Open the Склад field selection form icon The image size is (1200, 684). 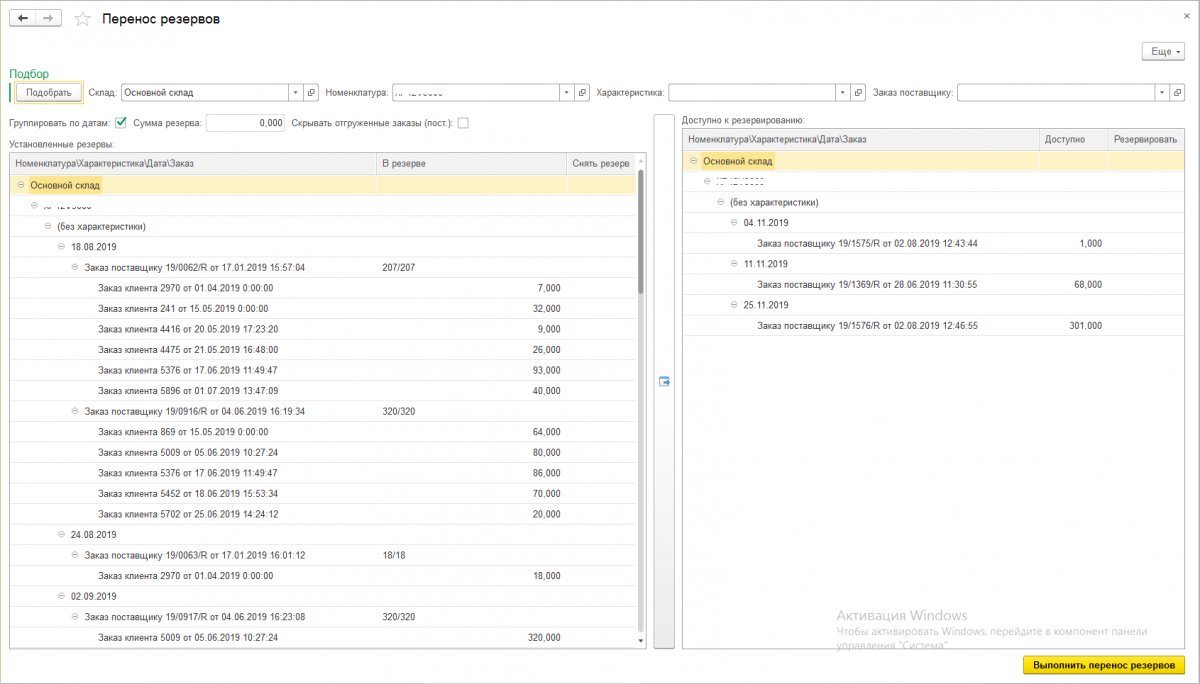pyautogui.click(x=311, y=93)
